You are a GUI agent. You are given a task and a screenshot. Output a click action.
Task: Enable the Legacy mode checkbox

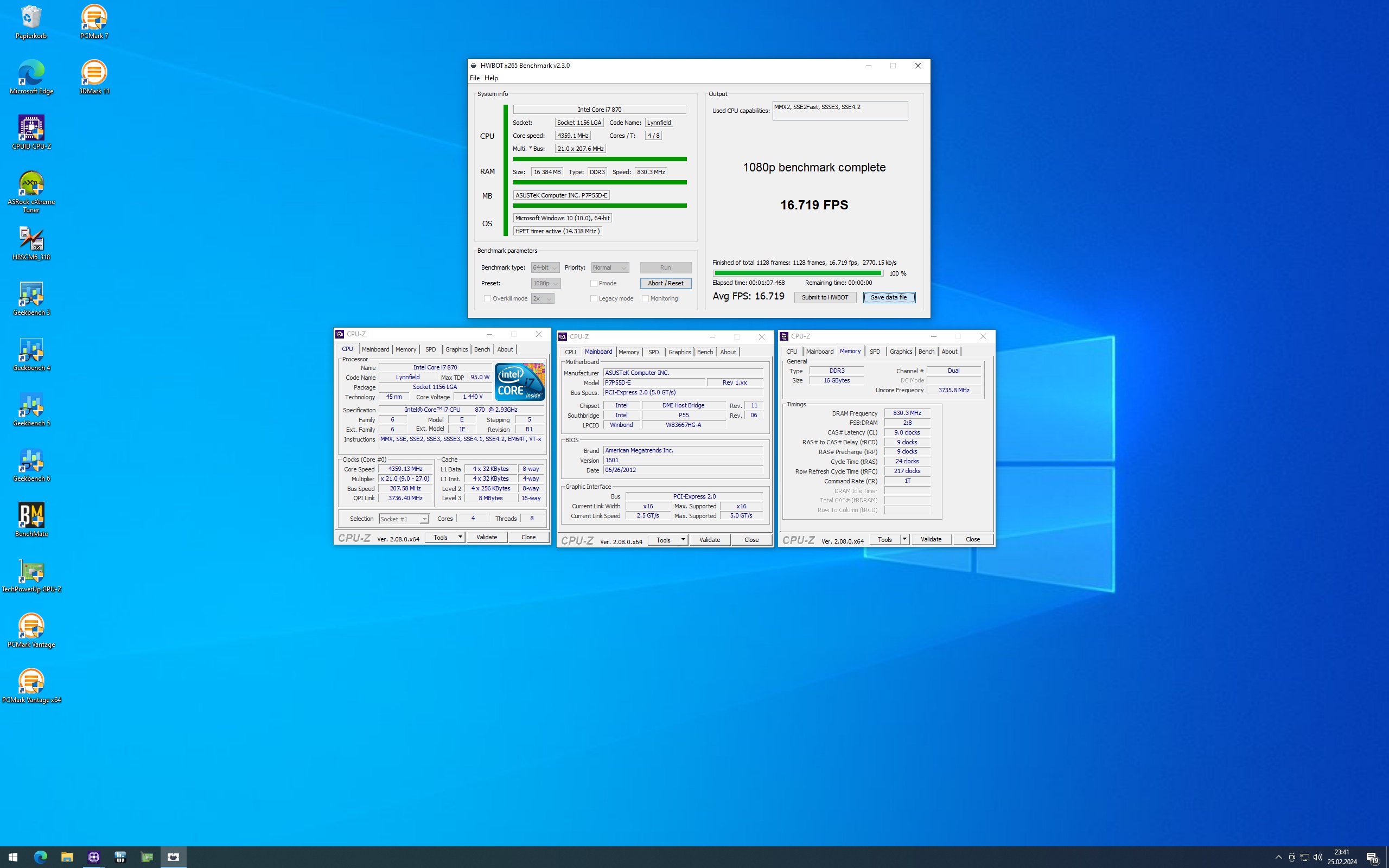click(594, 298)
